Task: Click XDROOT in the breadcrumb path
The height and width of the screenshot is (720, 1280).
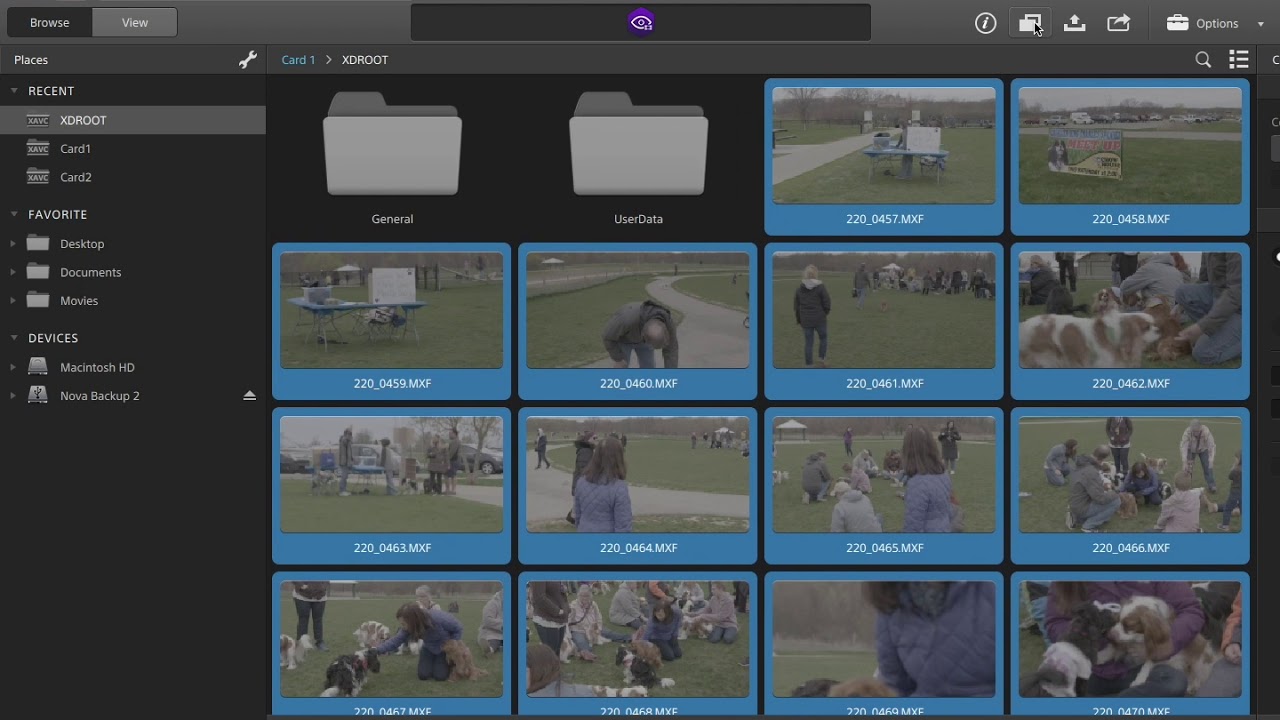Action: pos(365,60)
